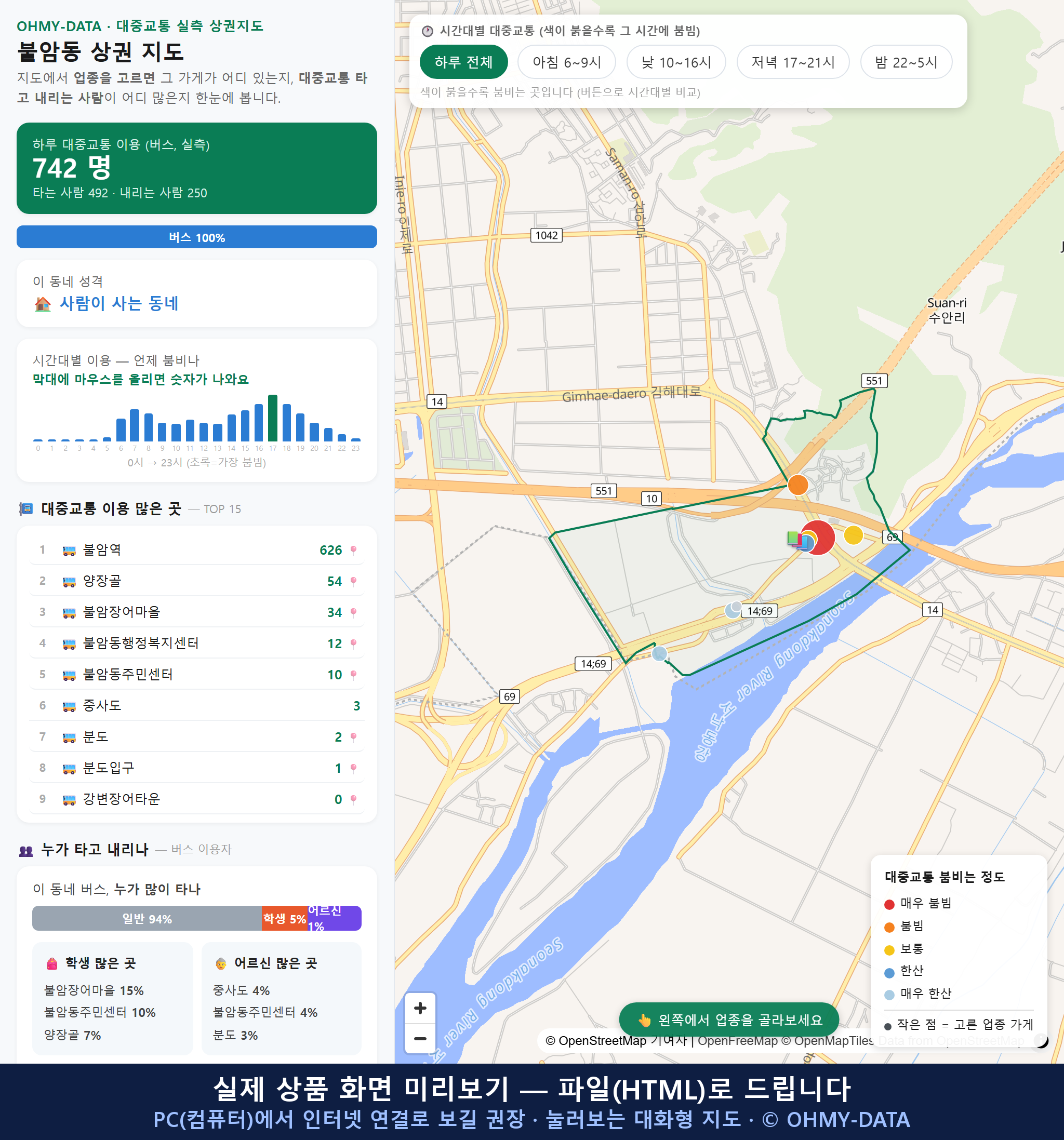Click the large red busy map marker
Screen dimensions: 1064x1140
tap(818, 538)
